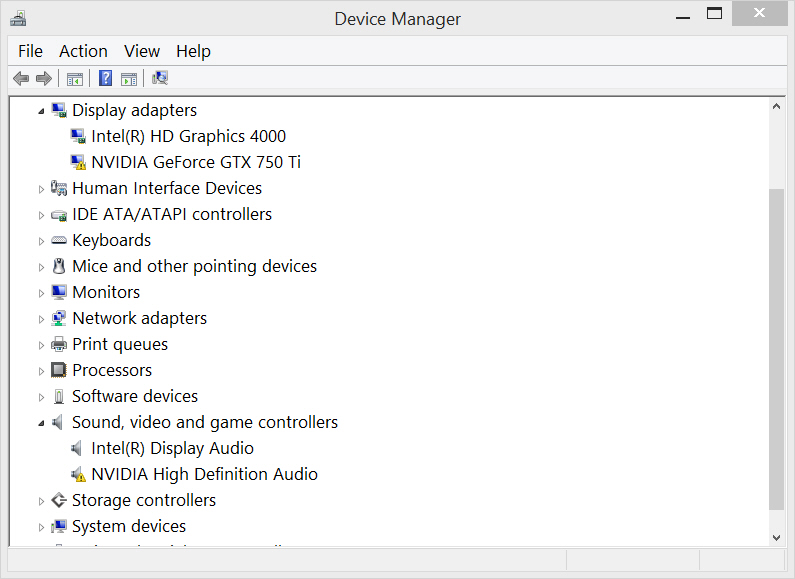Open the Action menu

tap(83, 51)
